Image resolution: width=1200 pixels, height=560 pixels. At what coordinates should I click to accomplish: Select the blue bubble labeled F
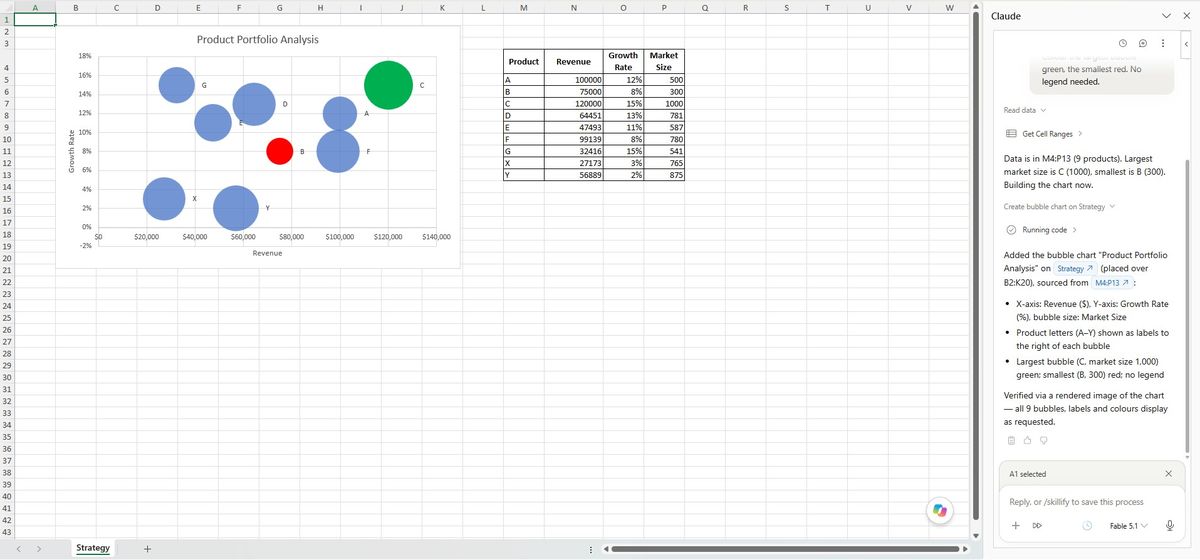339,151
